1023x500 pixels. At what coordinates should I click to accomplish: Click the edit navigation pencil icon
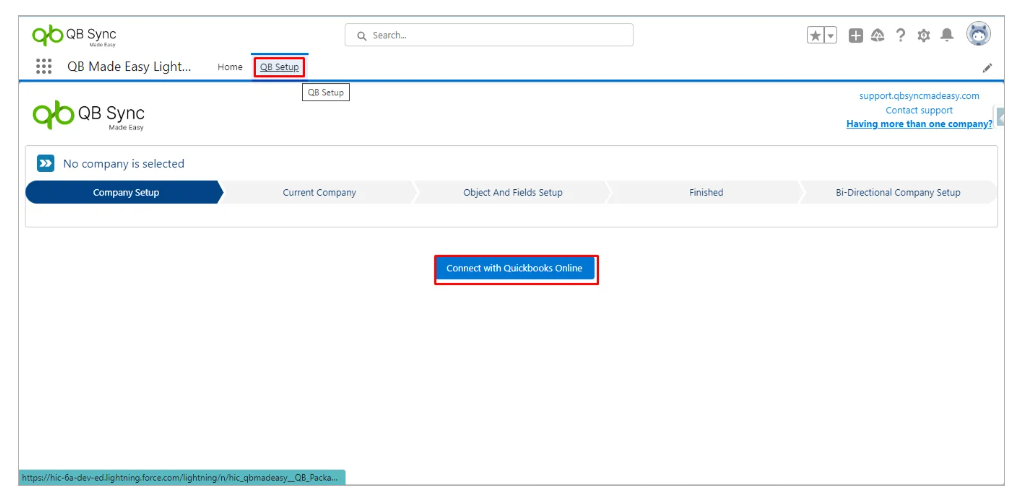pyautogui.click(x=987, y=67)
